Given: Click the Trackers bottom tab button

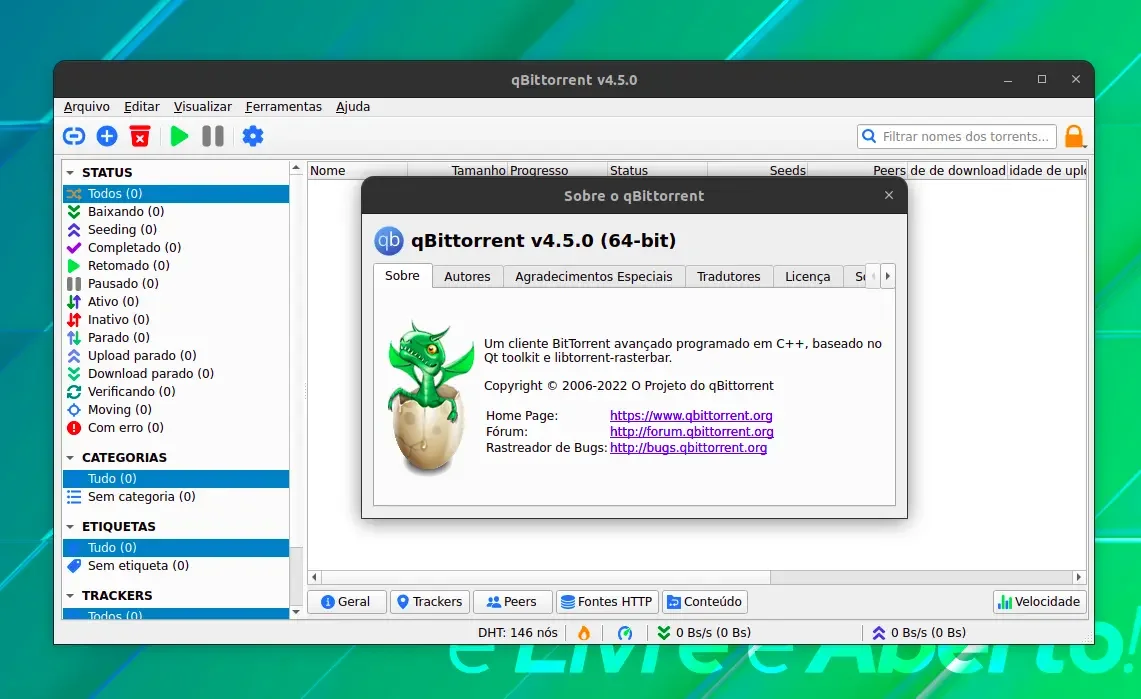Looking at the screenshot, I should tap(430, 602).
